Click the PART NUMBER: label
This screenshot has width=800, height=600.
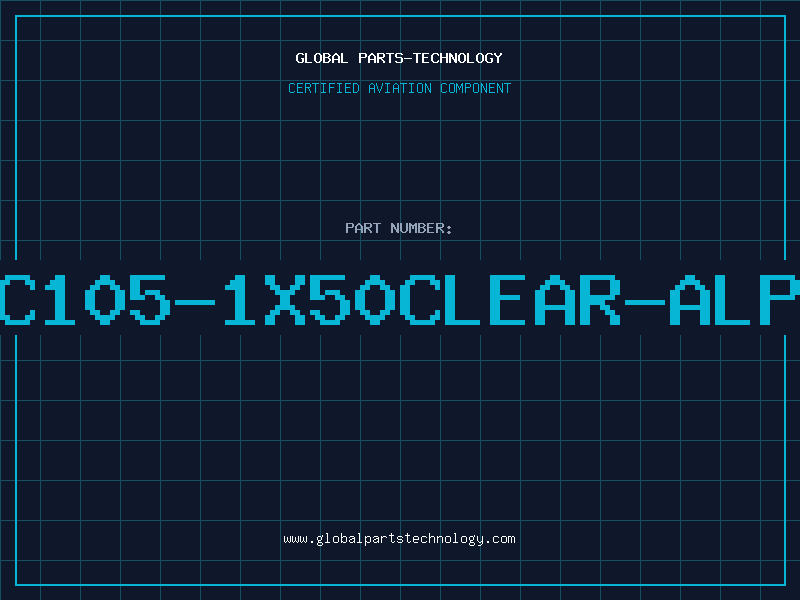click(399, 228)
